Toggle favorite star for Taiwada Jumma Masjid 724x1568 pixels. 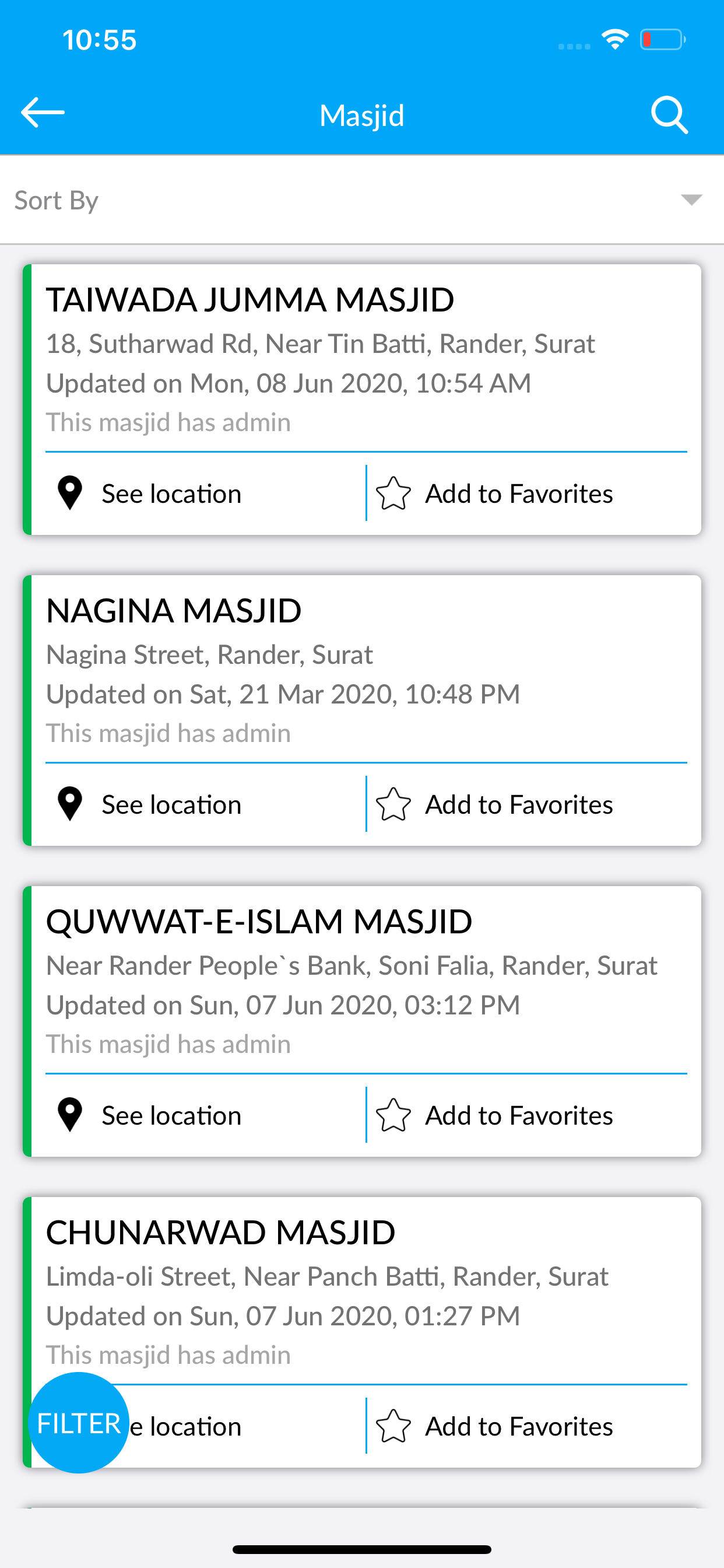tap(393, 493)
